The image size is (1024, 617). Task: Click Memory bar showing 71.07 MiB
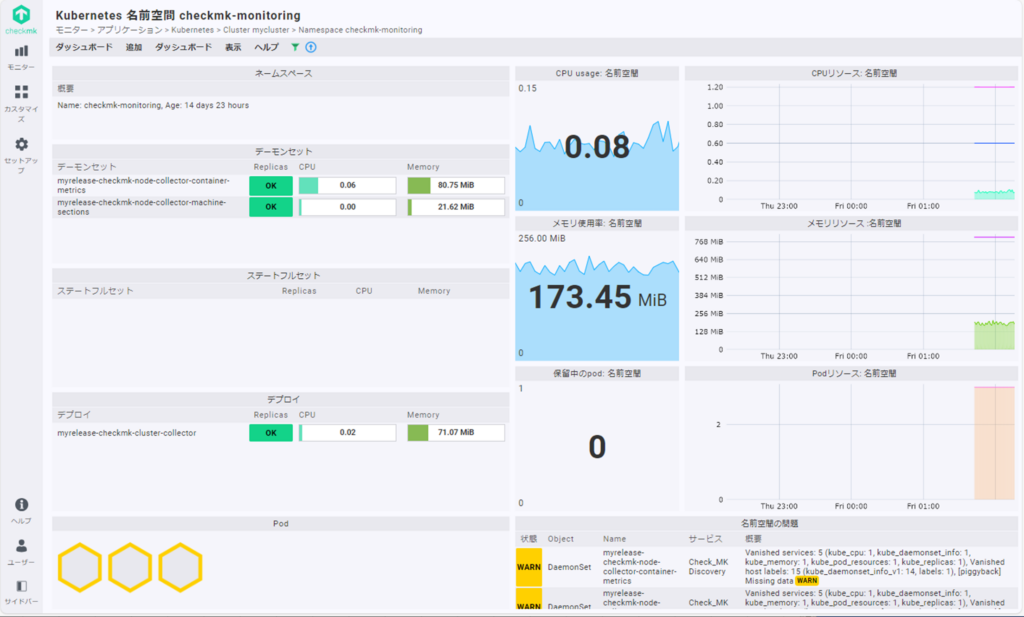coord(456,433)
